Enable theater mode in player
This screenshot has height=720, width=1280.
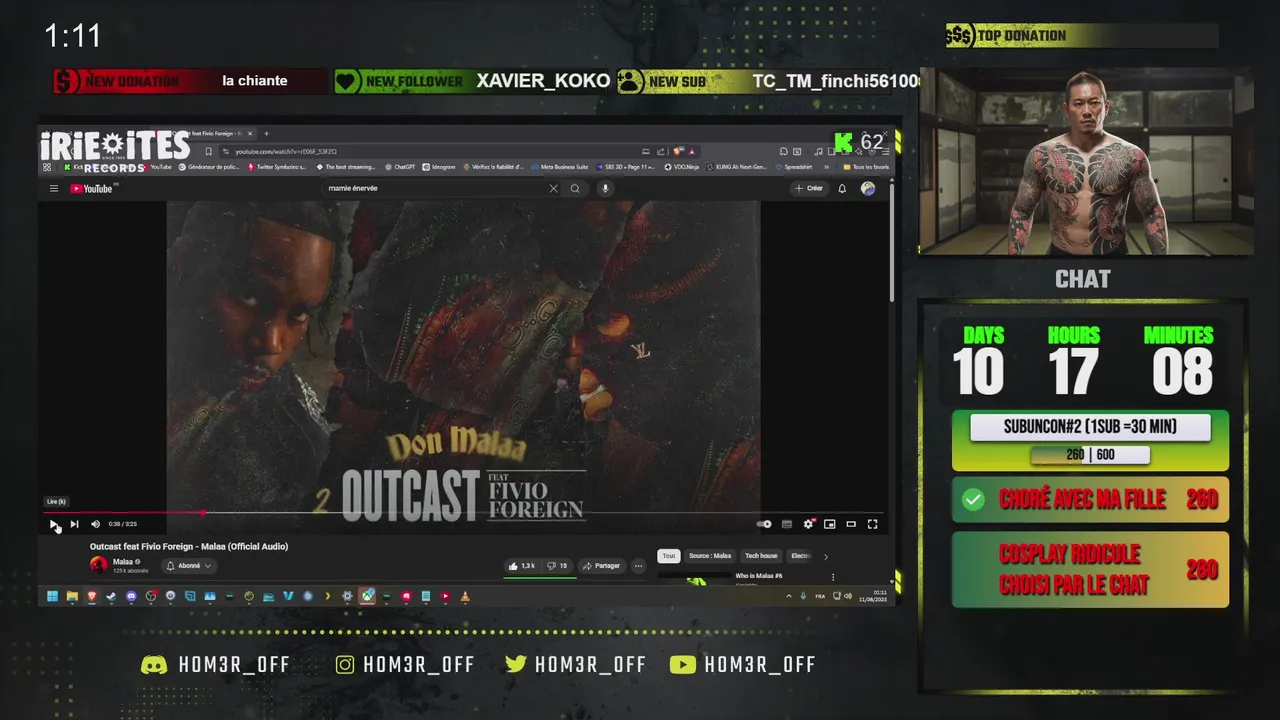(851, 524)
